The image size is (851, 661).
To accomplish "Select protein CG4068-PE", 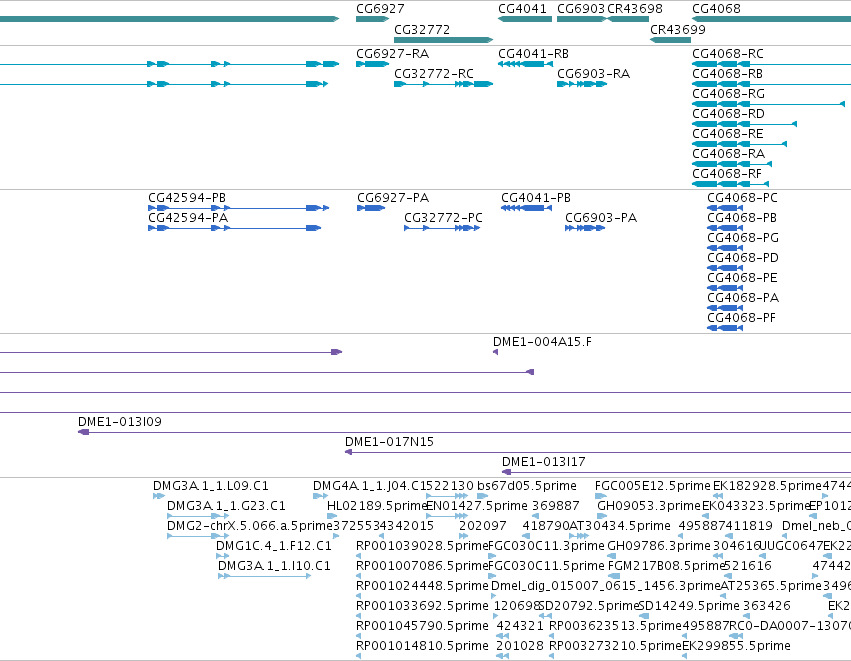I will coord(725,288).
